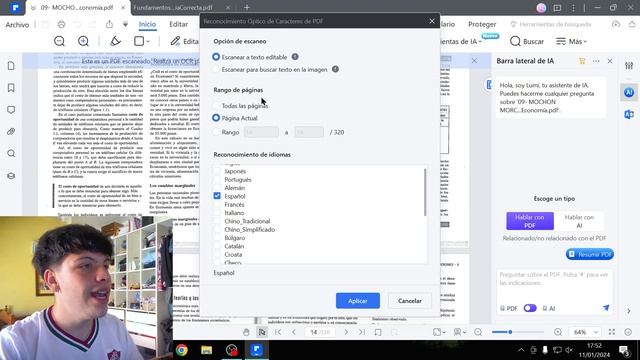Activate the select tool in the status bar
640x360 pixels.
262,332
